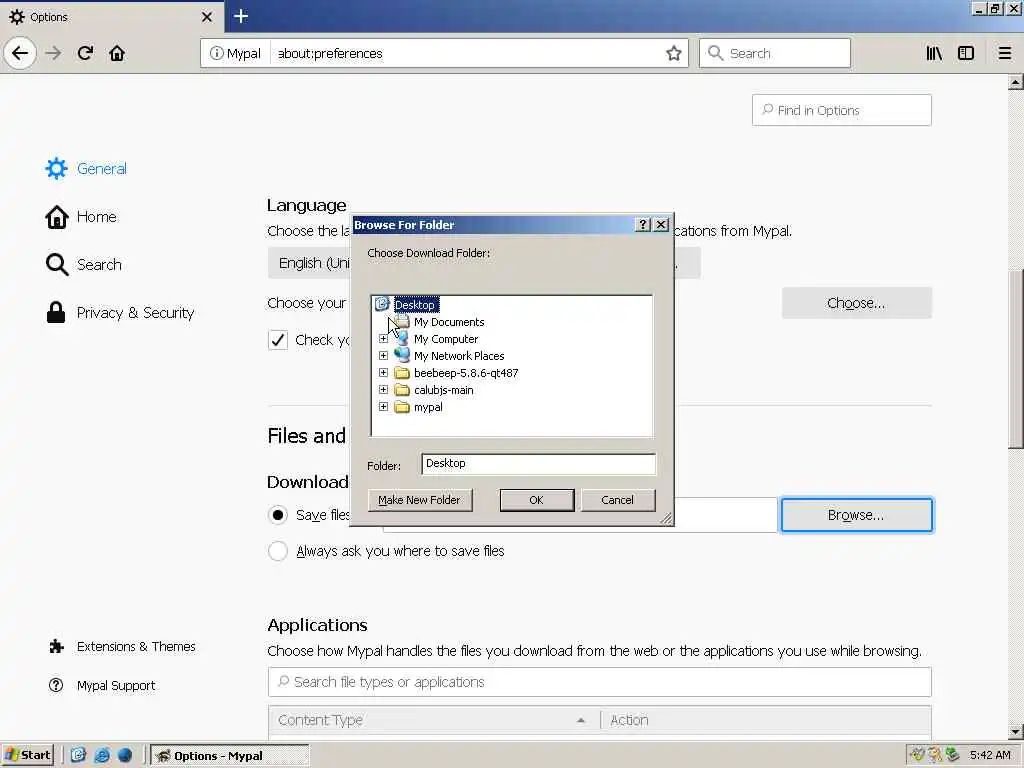Viewport: 1024px width, 768px height.
Task: Click the Options - Mypal taskbar button
Action: point(230,755)
